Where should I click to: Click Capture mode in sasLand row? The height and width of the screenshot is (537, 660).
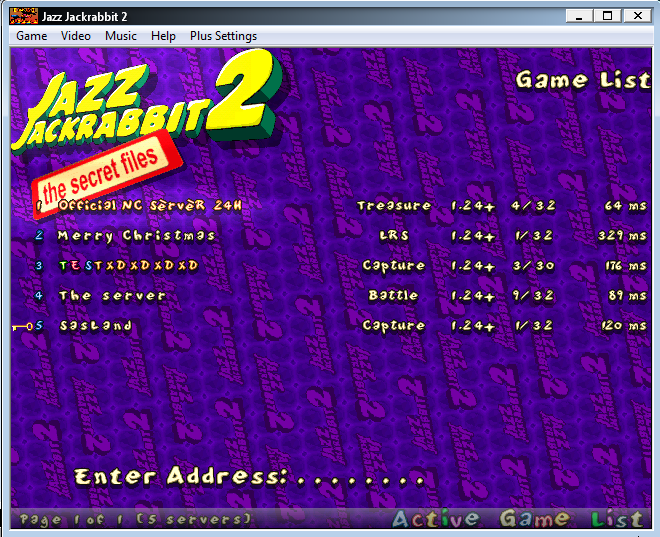click(x=394, y=326)
